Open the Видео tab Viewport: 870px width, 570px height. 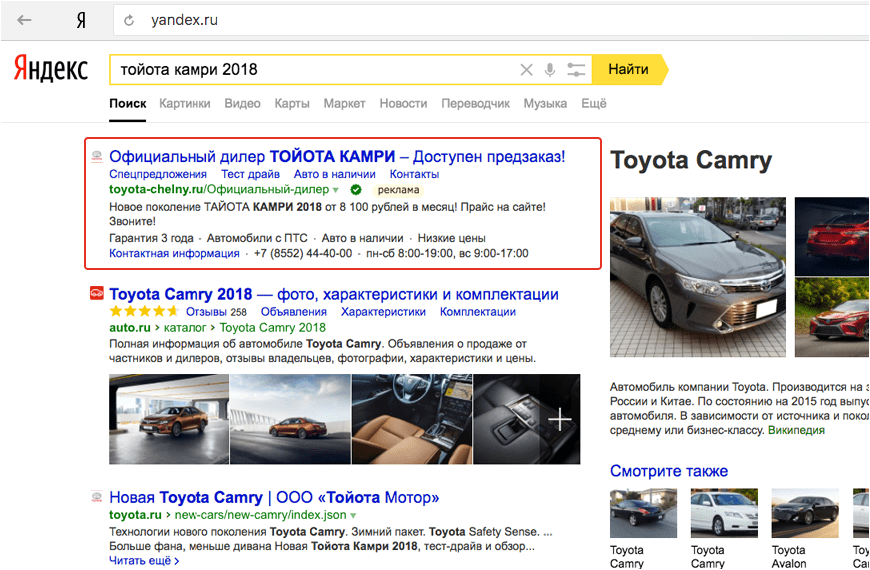pyautogui.click(x=242, y=104)
